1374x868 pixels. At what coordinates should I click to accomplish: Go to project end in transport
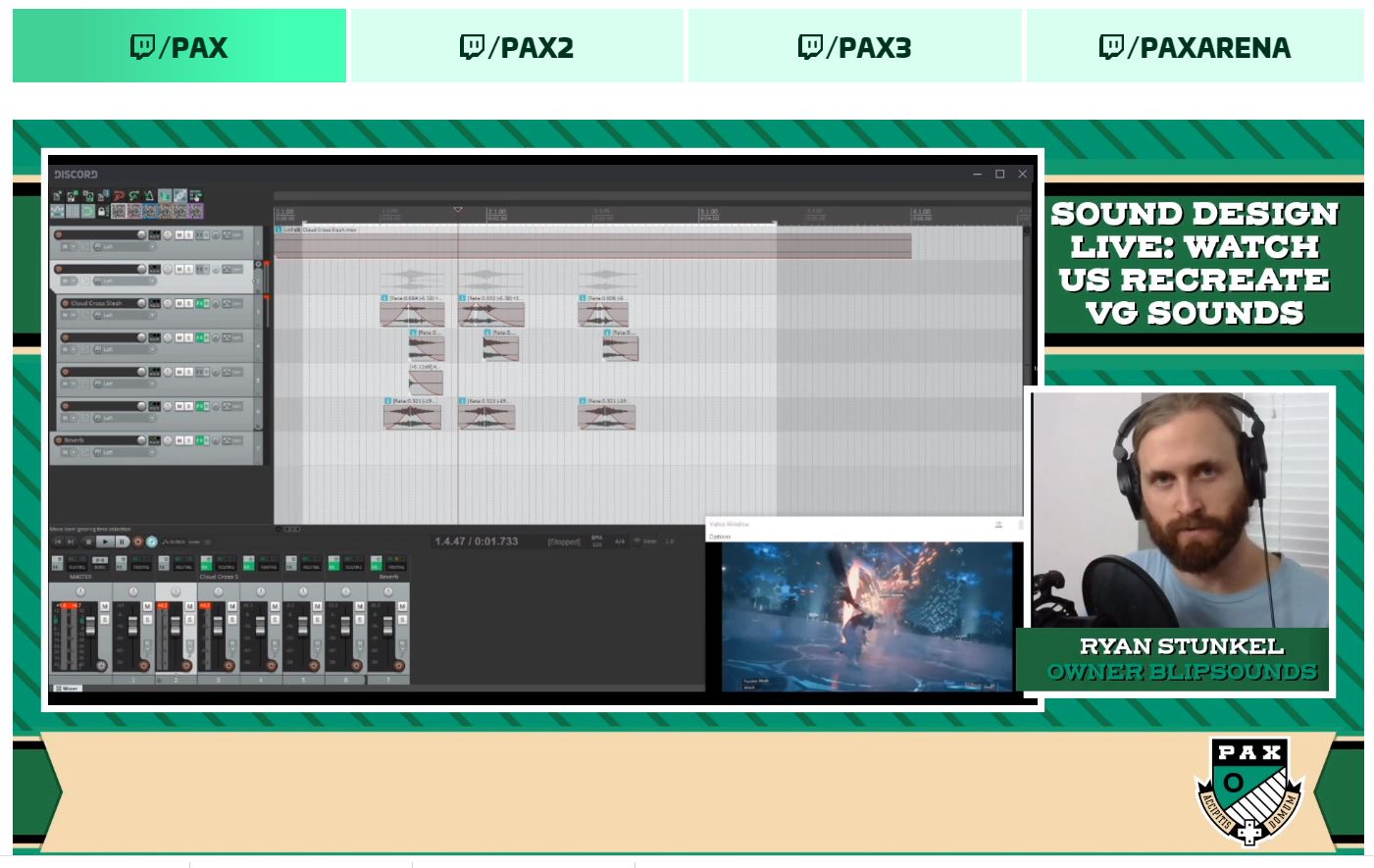click(x=71, y=542)
